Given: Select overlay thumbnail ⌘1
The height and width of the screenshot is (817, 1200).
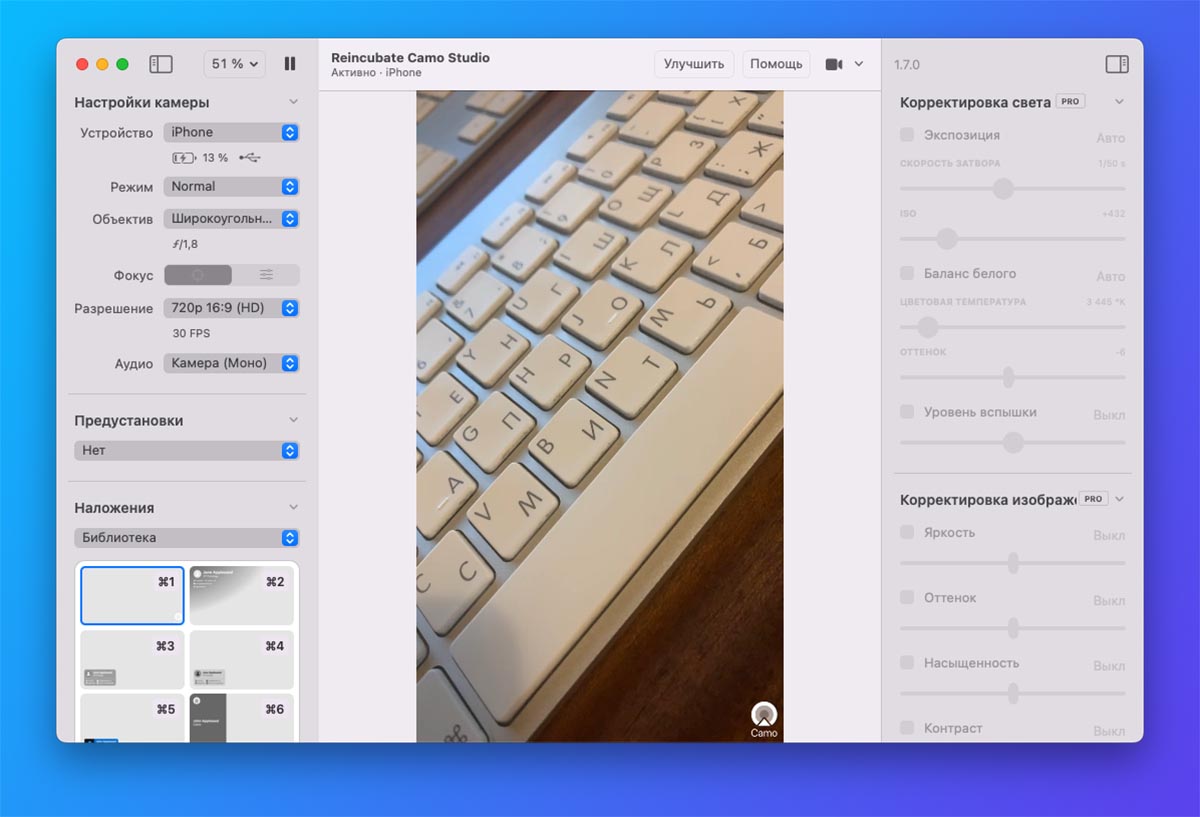Looking at the screenshot, I should pyautogui.click(x=132, y=596).
